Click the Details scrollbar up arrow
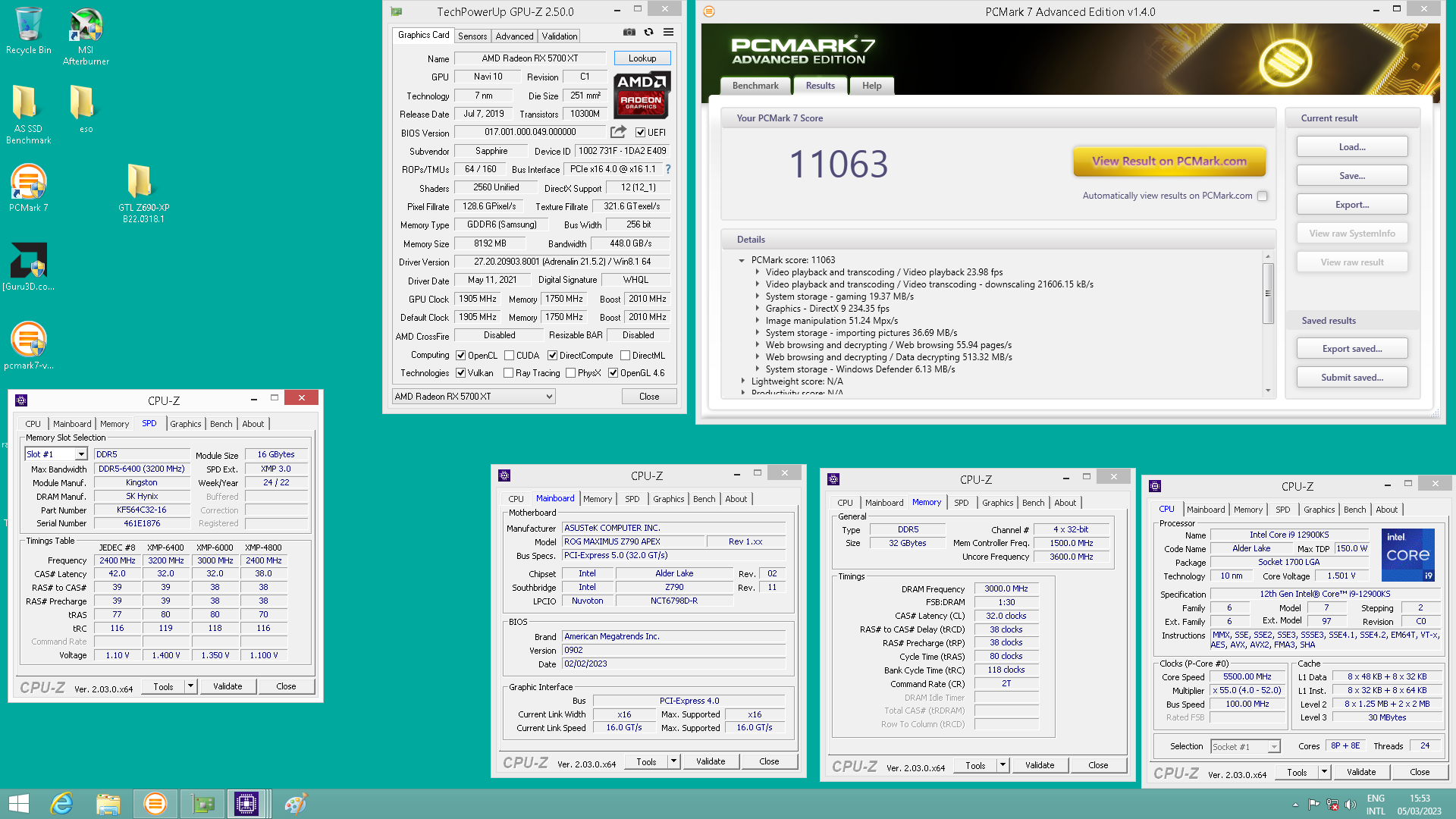1456x819 pixels. point(1267,257)
